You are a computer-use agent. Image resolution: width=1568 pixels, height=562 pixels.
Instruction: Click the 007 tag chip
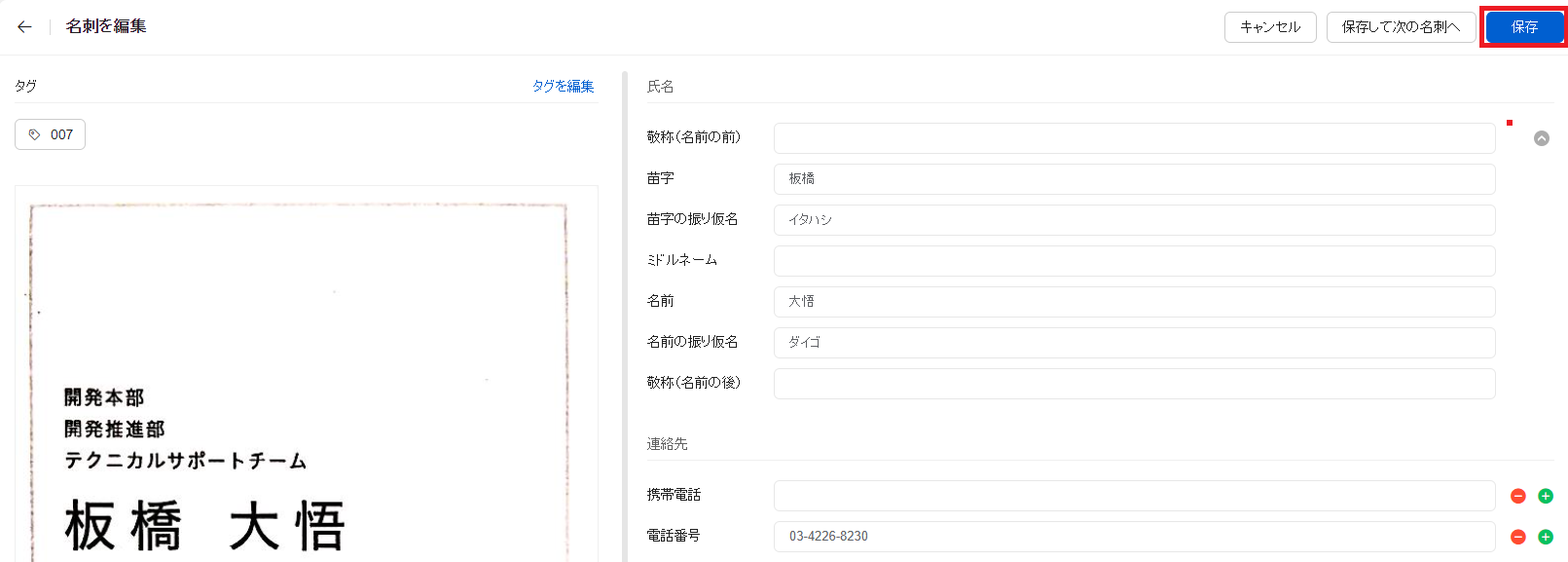point(50,134)
